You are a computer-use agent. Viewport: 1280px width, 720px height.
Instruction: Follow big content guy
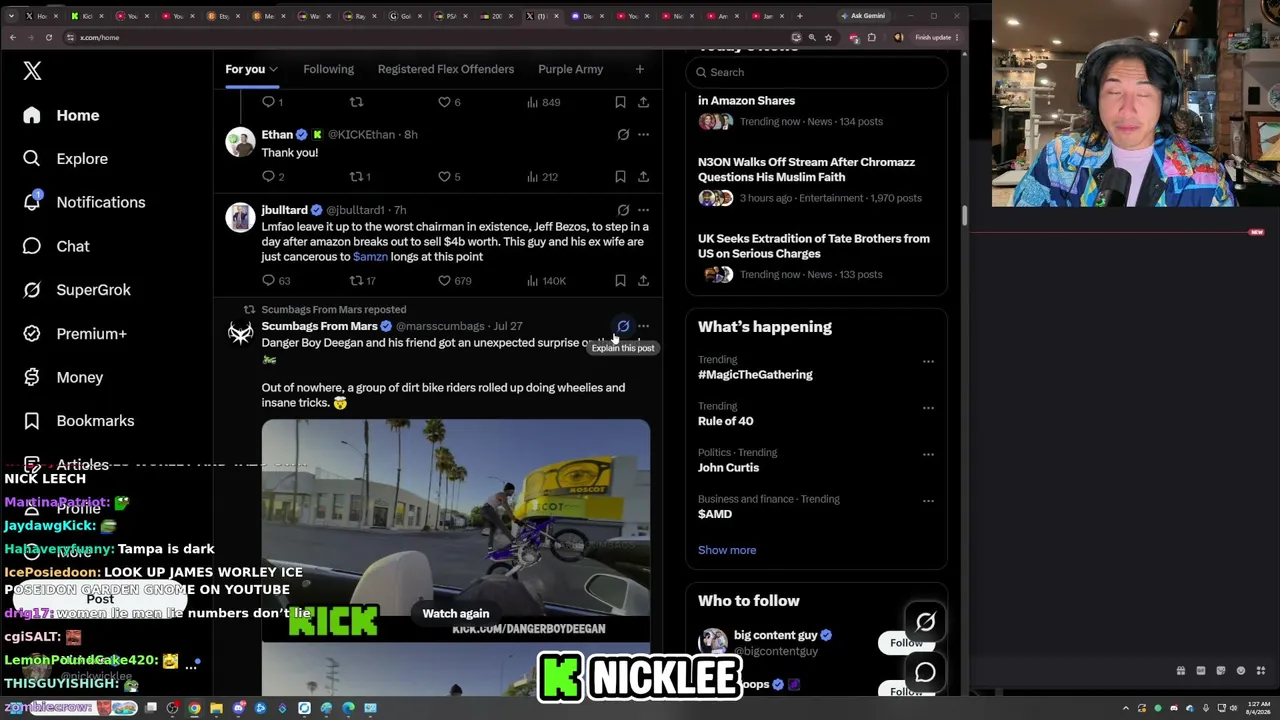point(906,643)
